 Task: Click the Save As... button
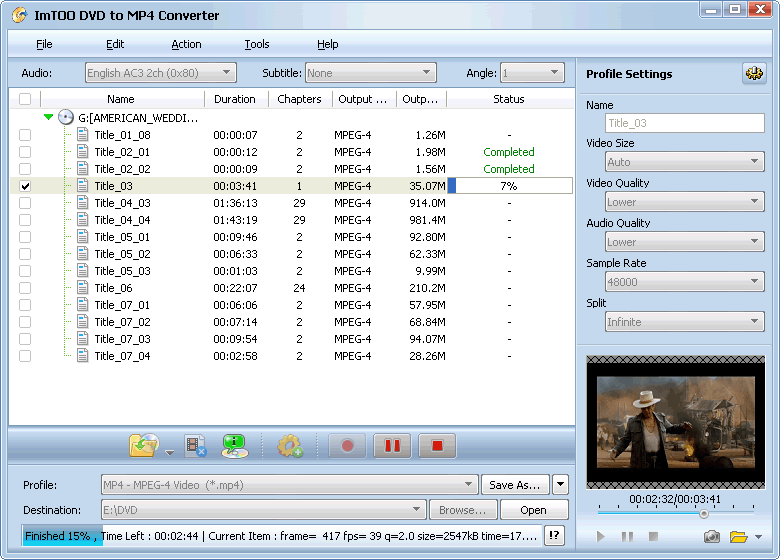tap(514, 485)
